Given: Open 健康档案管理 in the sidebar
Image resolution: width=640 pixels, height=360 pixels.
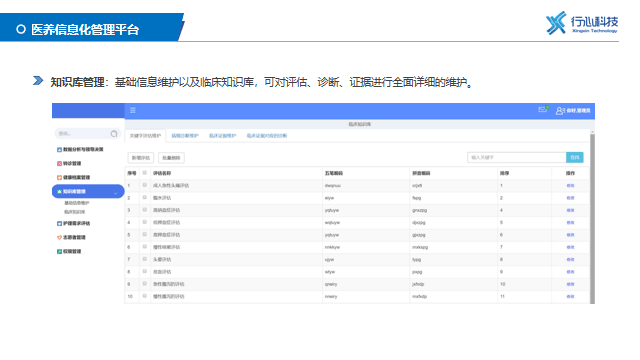Looking at the screenshot, I should [76, 178].
